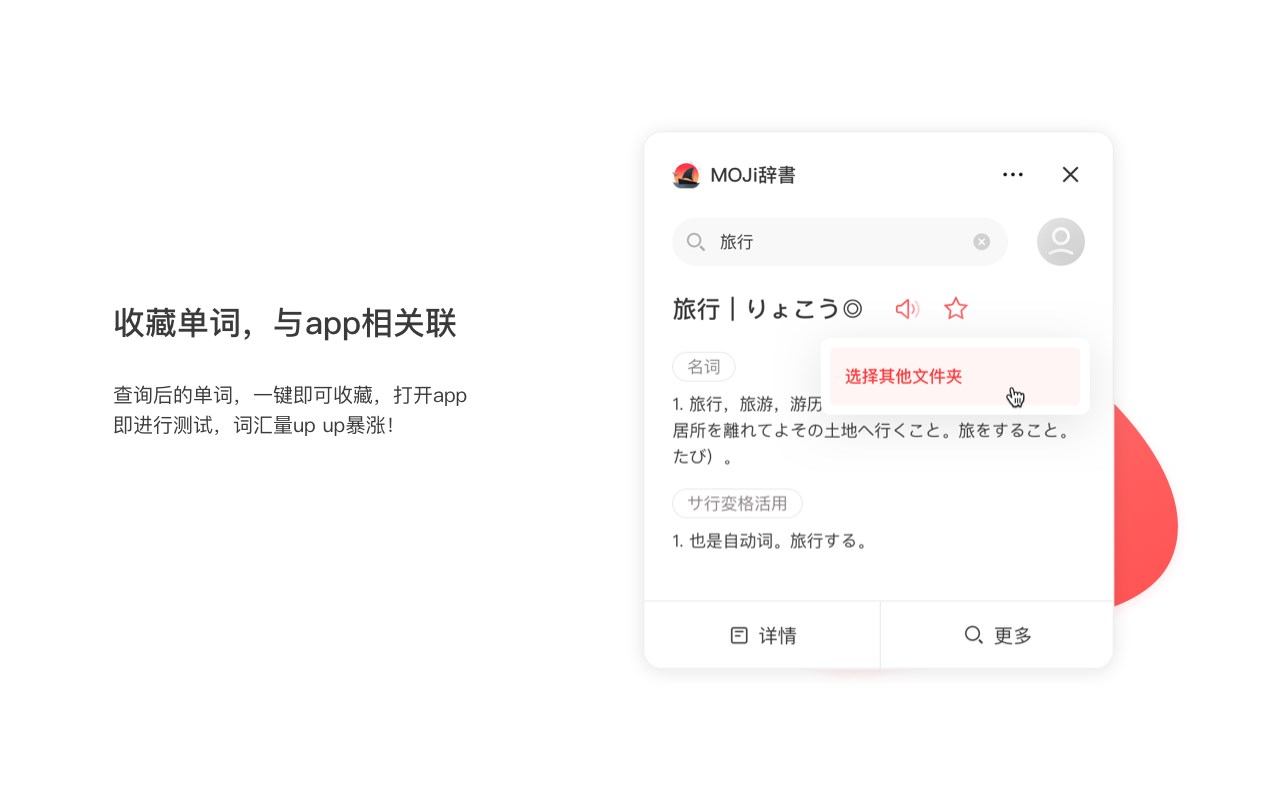Open the 详情 details button
This screenshot has width=1280, height=800.
click(762, 635)
